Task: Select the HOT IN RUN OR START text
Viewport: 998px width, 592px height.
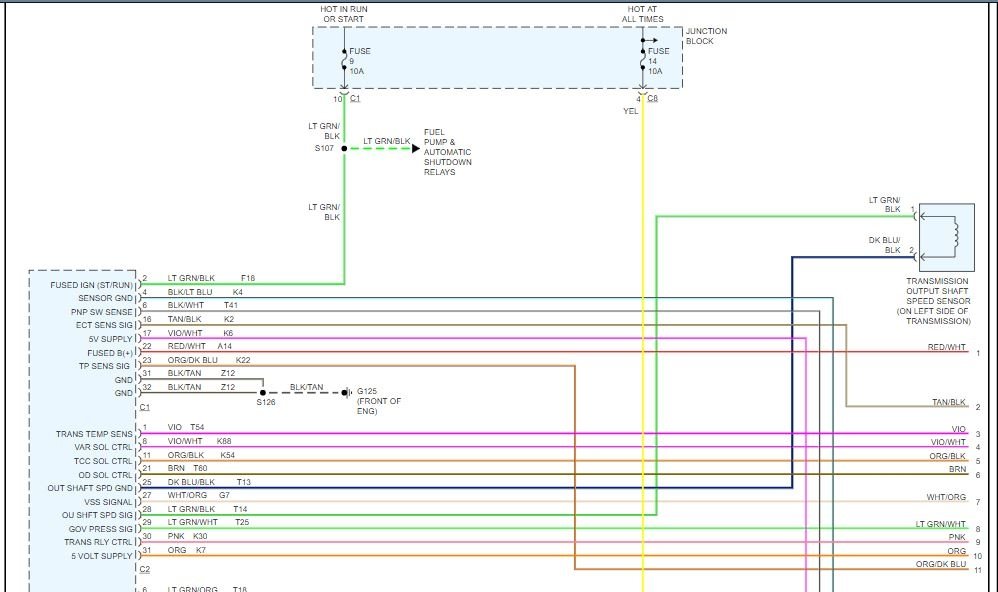Action: click(344, 14)
